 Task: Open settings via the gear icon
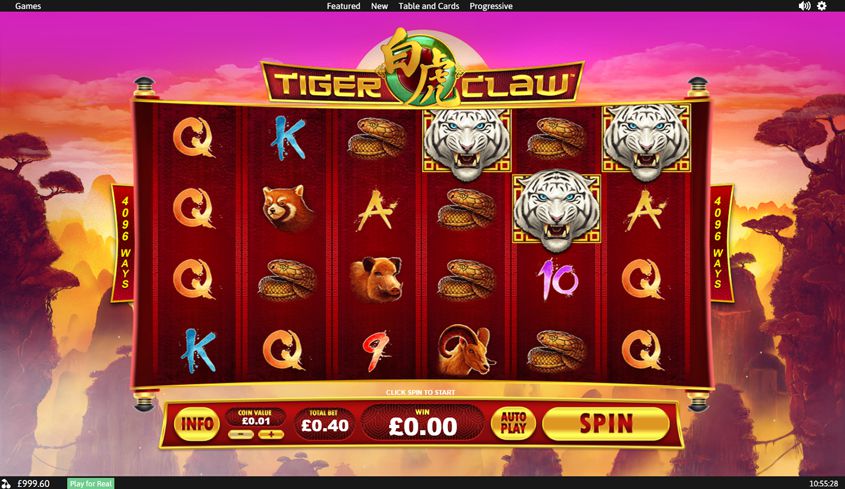[x=821, y=6]
